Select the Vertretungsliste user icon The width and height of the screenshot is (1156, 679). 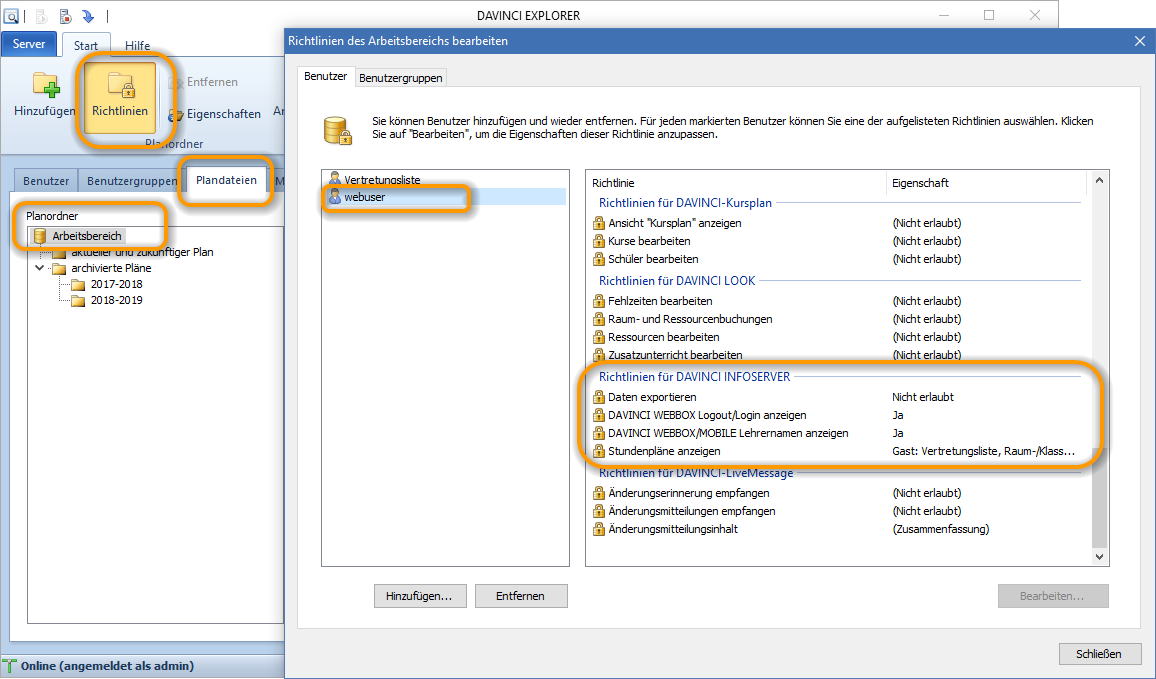[335, 180]
